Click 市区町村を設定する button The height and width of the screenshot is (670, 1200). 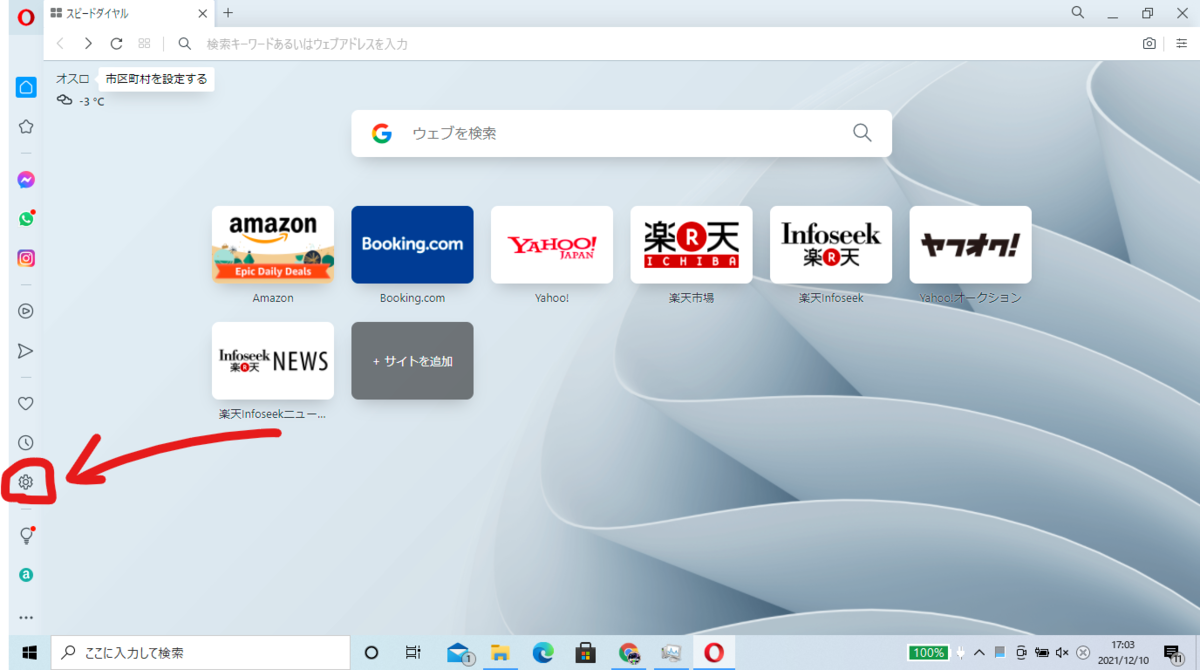click(x=156, y=79)
